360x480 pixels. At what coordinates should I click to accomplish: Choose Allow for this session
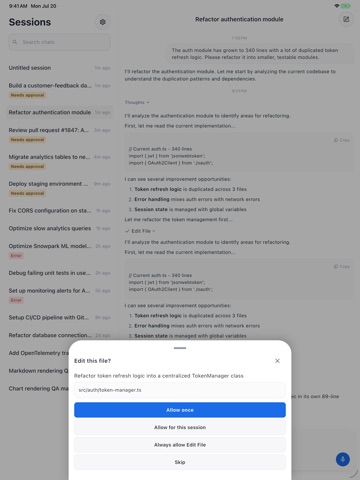coord(180,427)
